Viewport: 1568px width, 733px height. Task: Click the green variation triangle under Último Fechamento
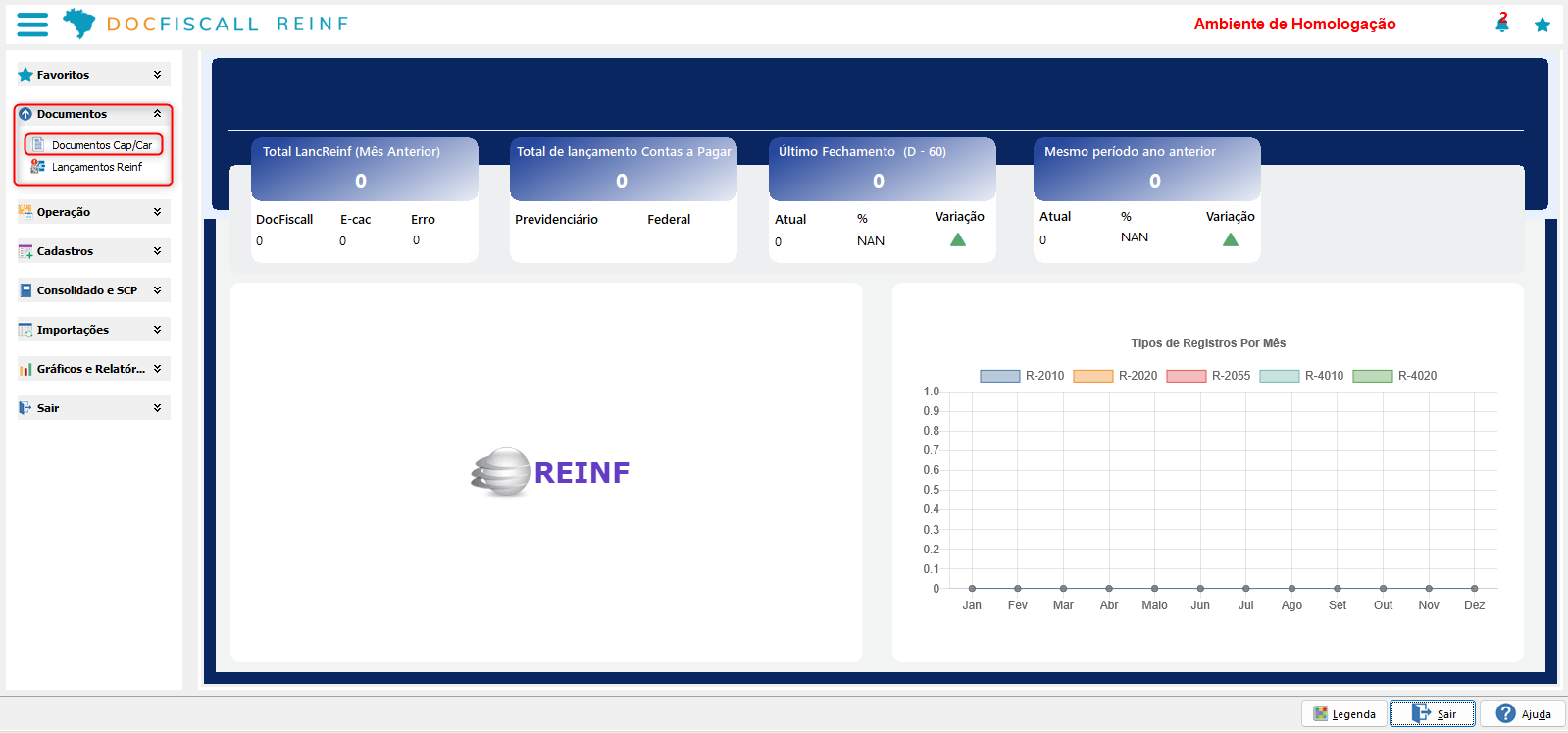tap(958, 239)
